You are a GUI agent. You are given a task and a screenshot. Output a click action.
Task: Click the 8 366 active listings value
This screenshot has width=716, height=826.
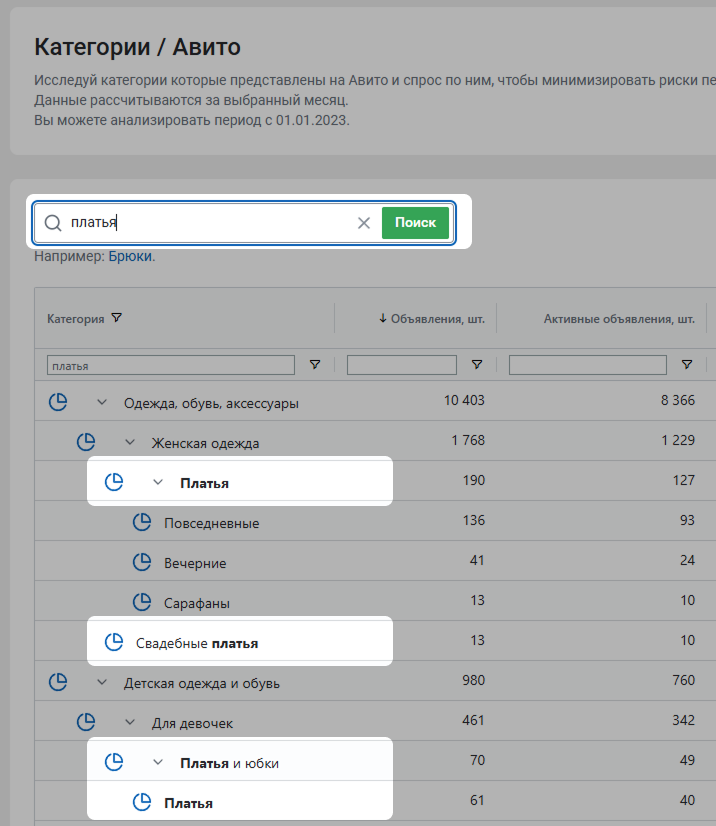click(678, 400)
